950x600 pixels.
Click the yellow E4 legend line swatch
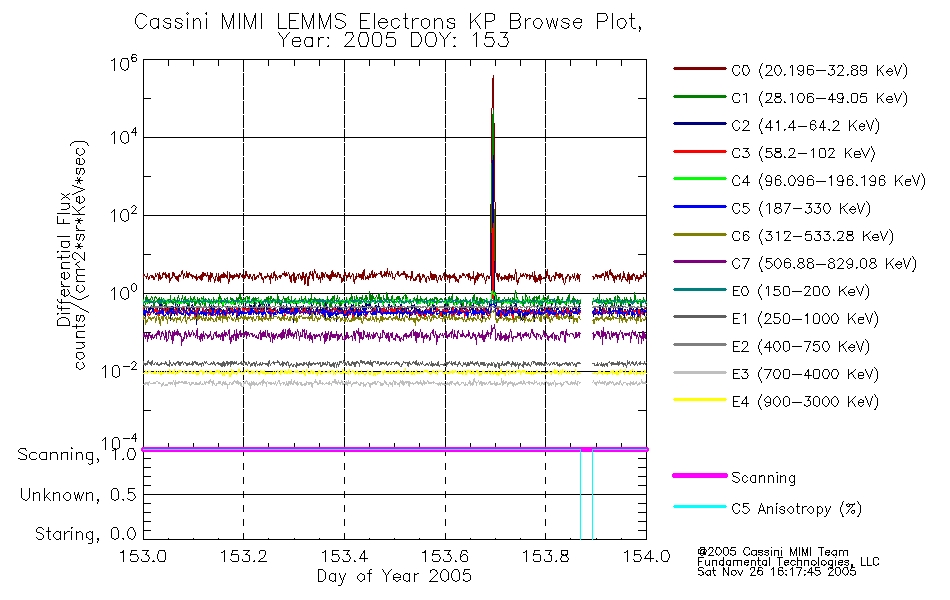[700, 400]
